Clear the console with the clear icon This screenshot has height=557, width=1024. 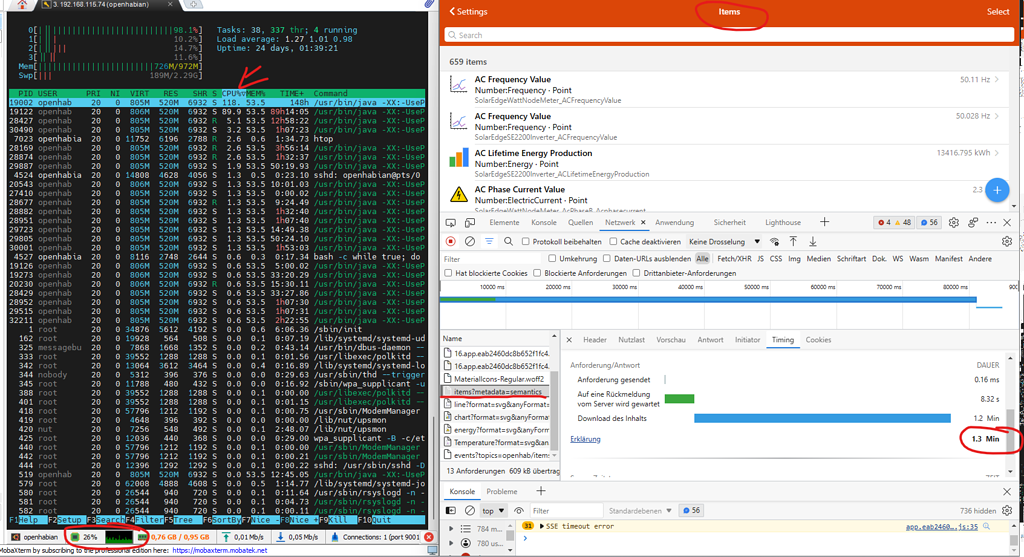pos(470,511)
